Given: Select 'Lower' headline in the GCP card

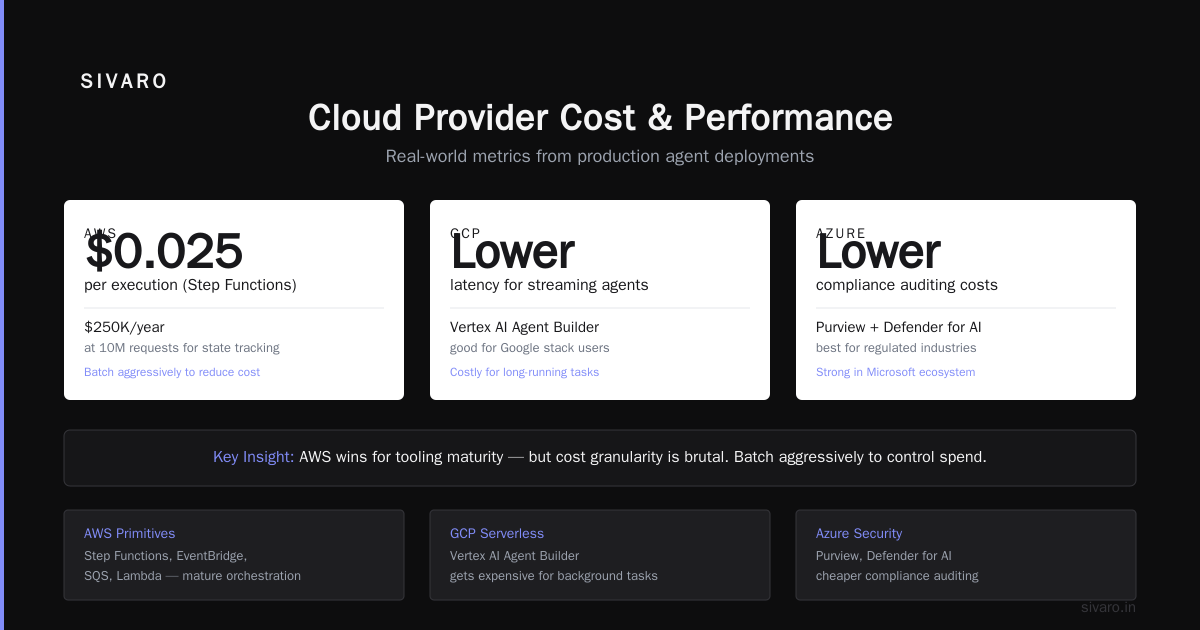Looking at the screenshot, I should point(513,251).
